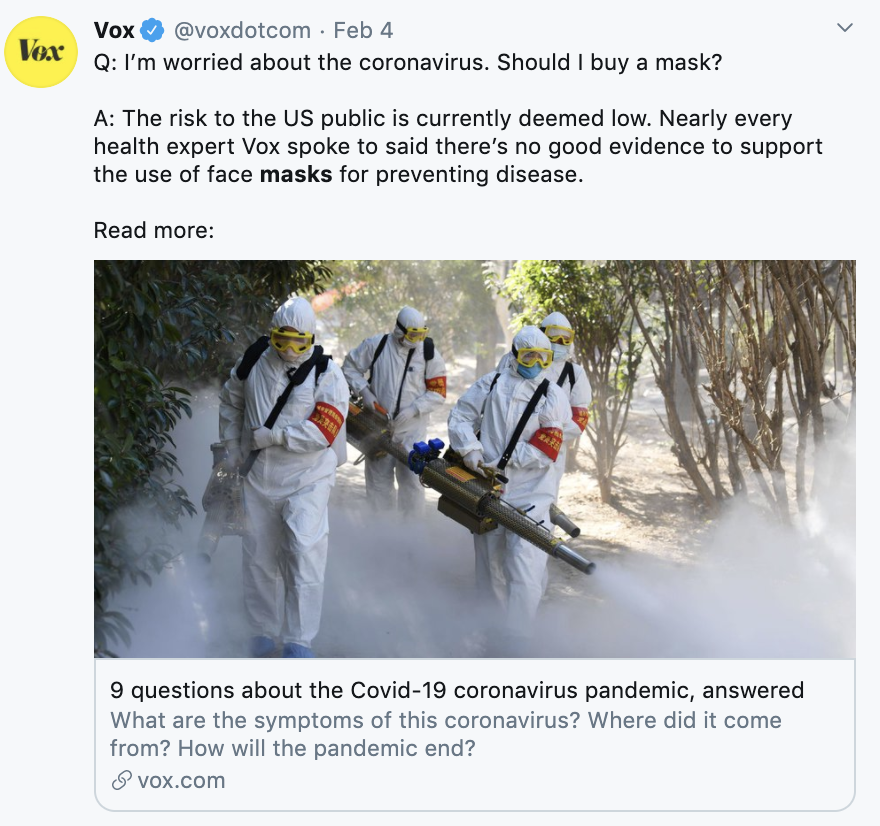Screen dimensions: 880x826
Task: Open the yellow Vox profile avatar
Action: click(41, 52)
